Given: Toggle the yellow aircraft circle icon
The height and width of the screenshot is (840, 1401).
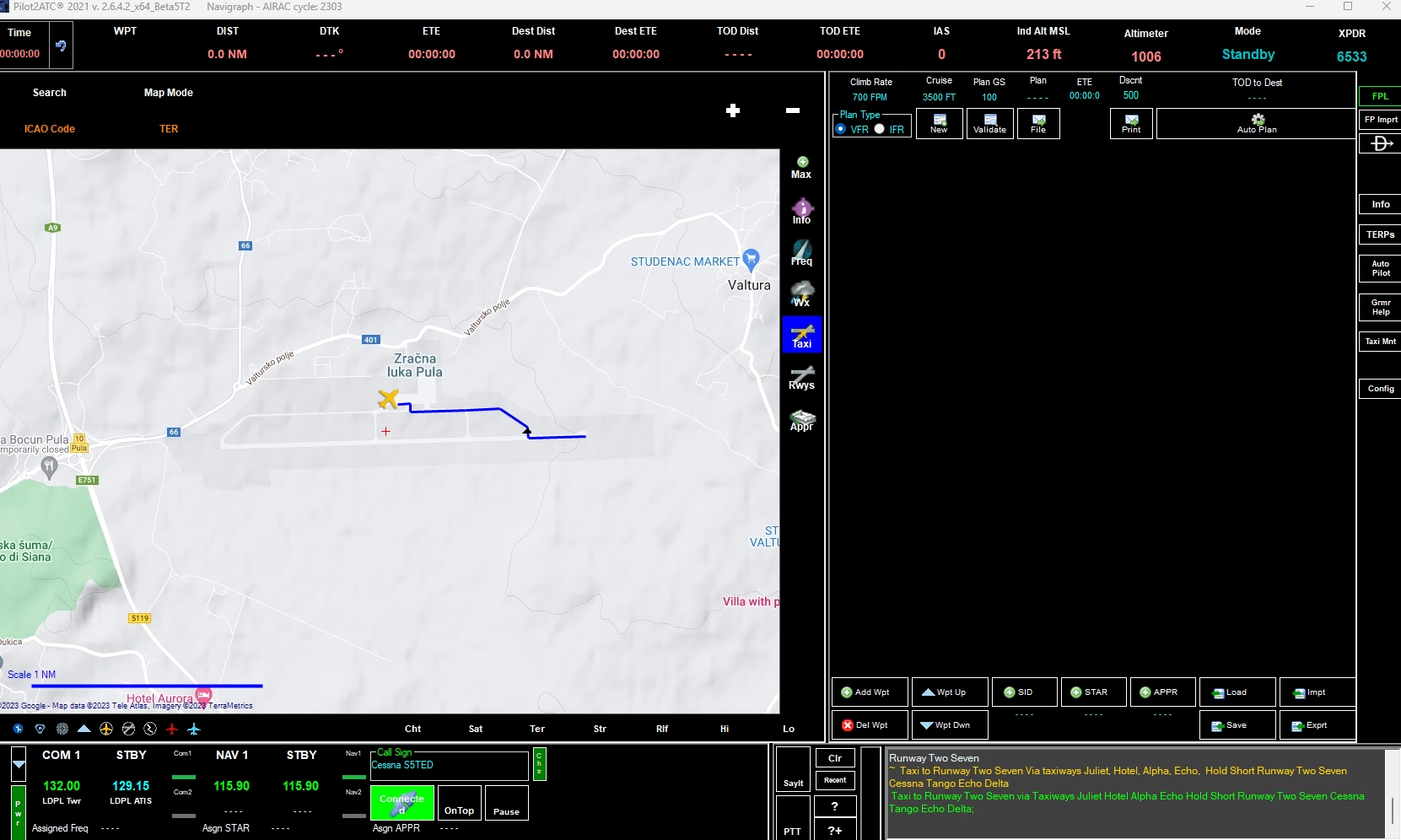Looking at the screenshot, I should (106, 729).
